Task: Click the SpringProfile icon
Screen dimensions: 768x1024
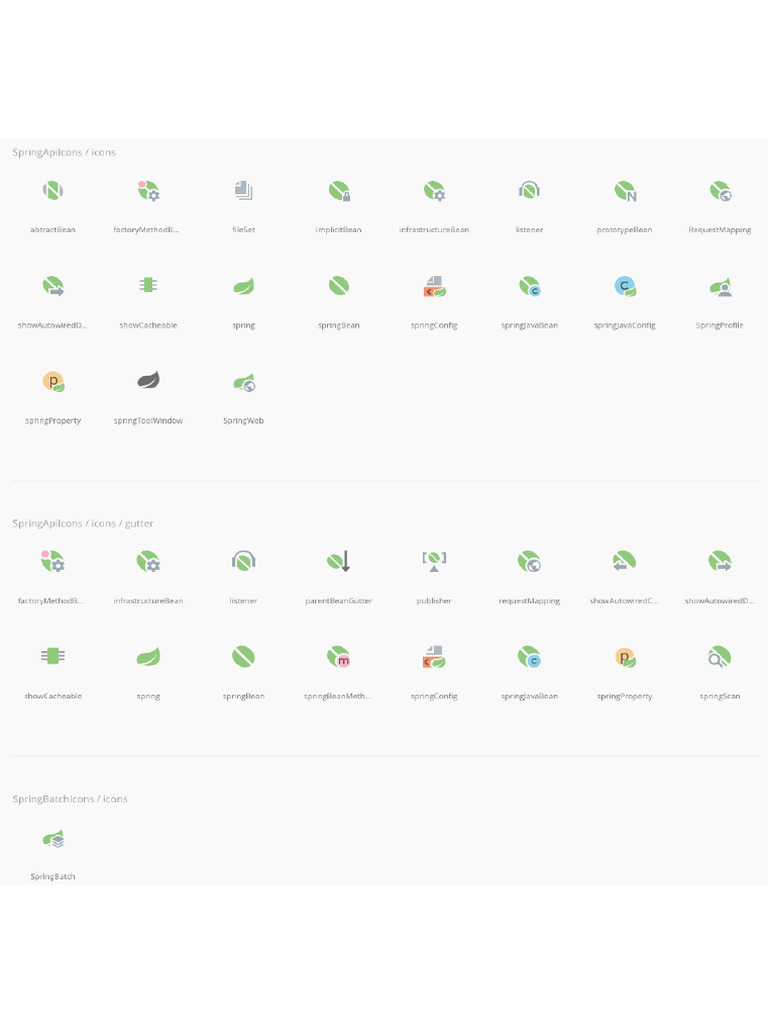Action: [720, 287]
